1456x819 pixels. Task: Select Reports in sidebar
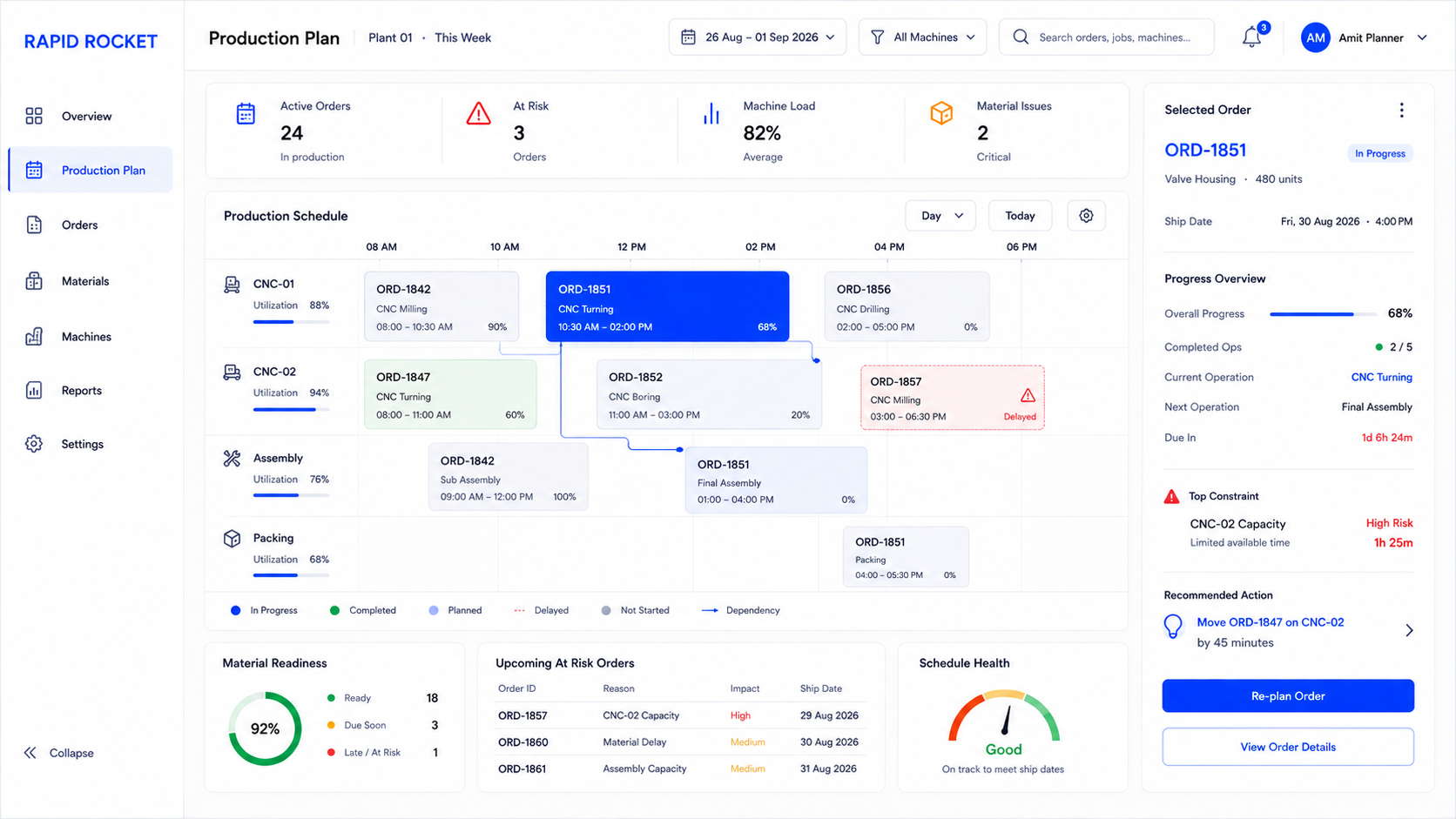coord(82,390)
